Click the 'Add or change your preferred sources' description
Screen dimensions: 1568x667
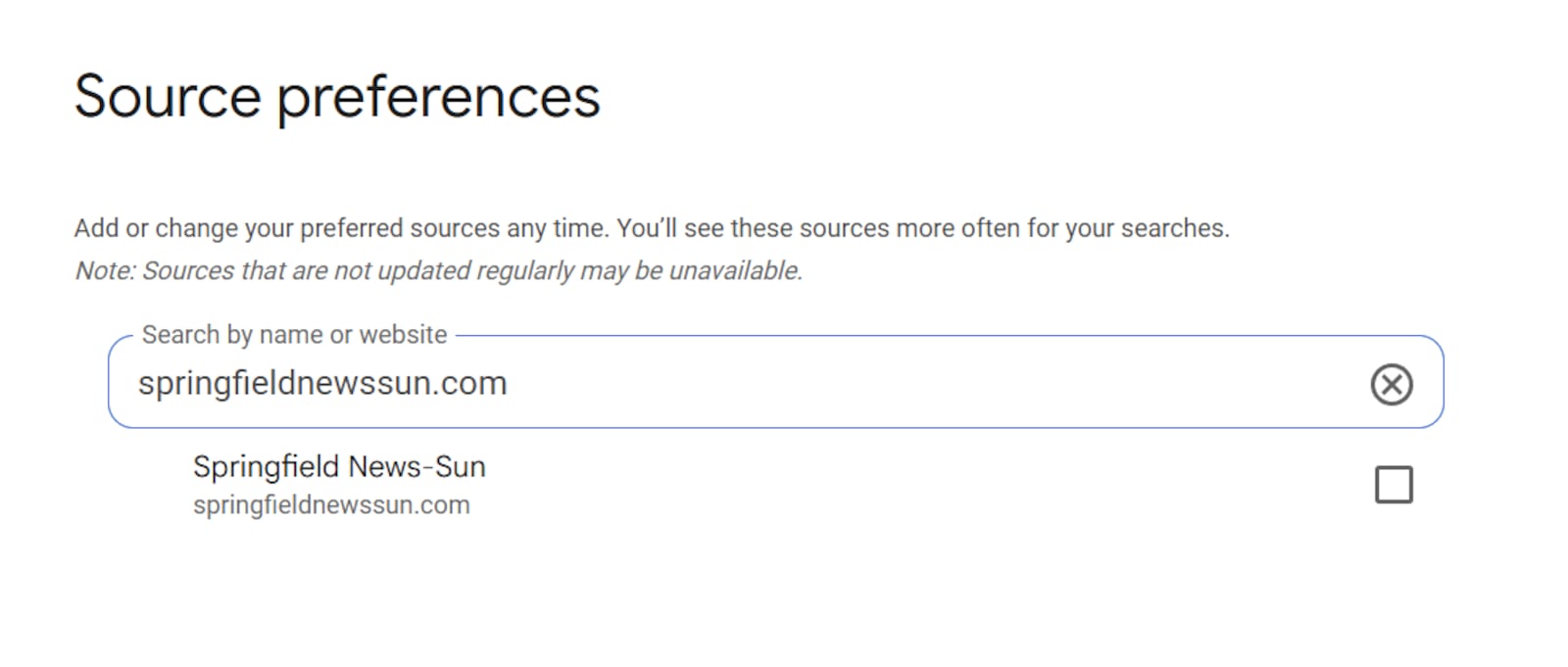tap(652, 228)
